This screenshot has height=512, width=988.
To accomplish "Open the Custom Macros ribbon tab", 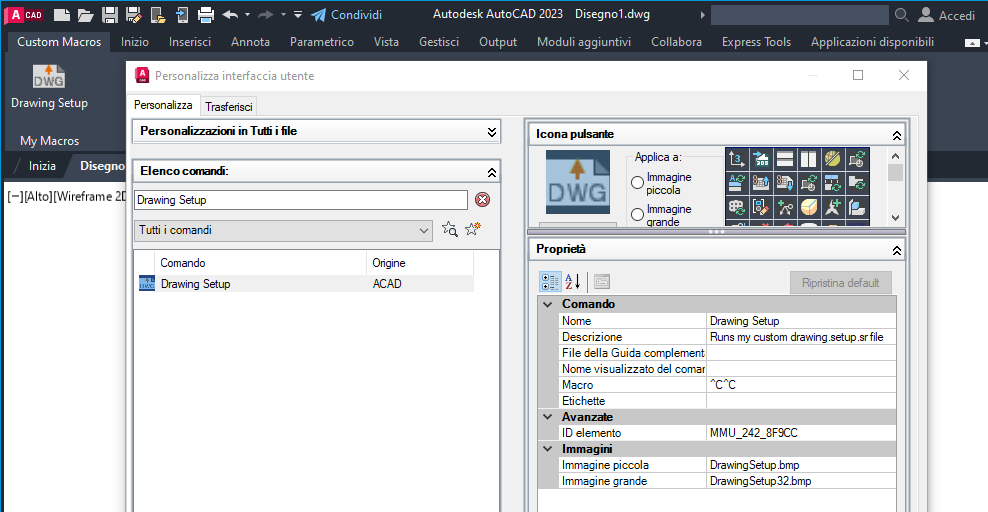I will tap(59, 42).
